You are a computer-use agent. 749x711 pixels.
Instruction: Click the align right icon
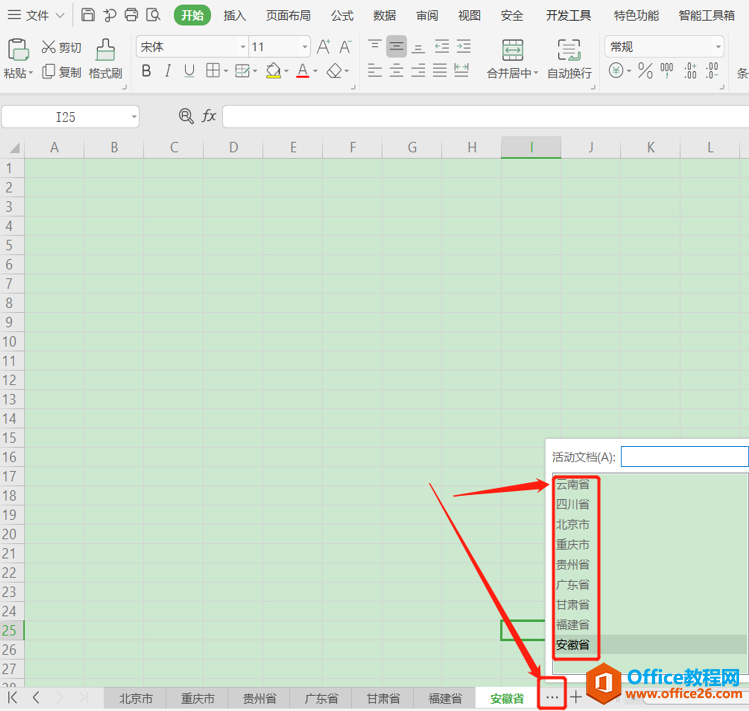click(418, 71)
